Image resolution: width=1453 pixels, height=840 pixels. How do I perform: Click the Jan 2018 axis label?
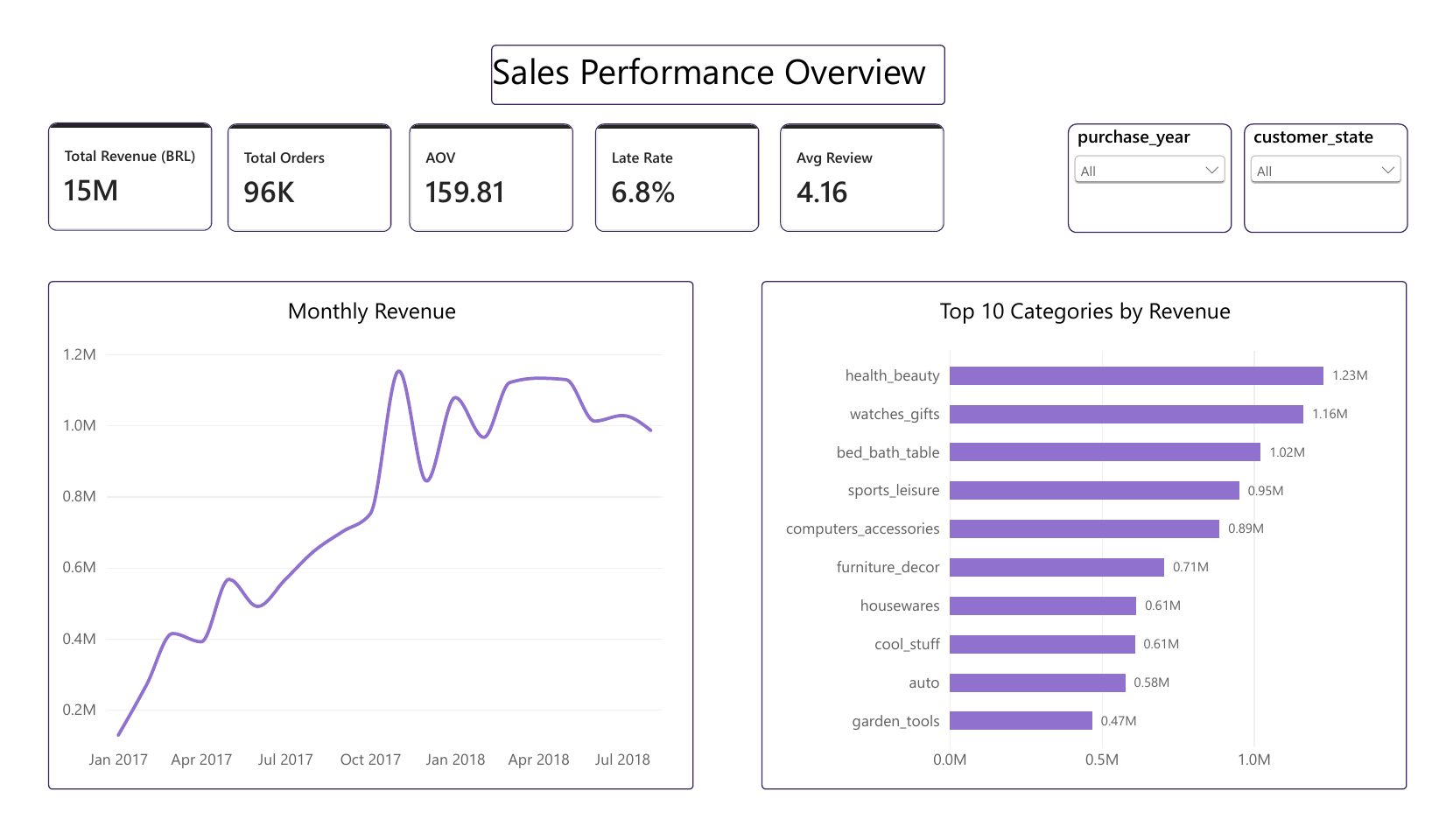click(455, 759)
